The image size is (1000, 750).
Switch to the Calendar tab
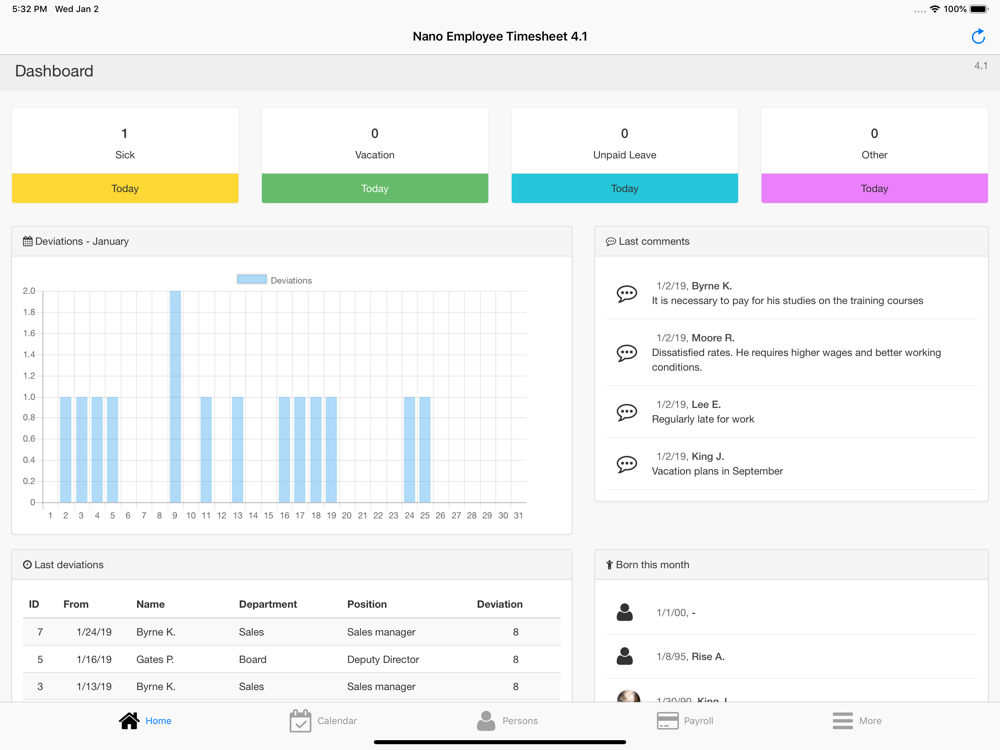[x=323, y=721]
